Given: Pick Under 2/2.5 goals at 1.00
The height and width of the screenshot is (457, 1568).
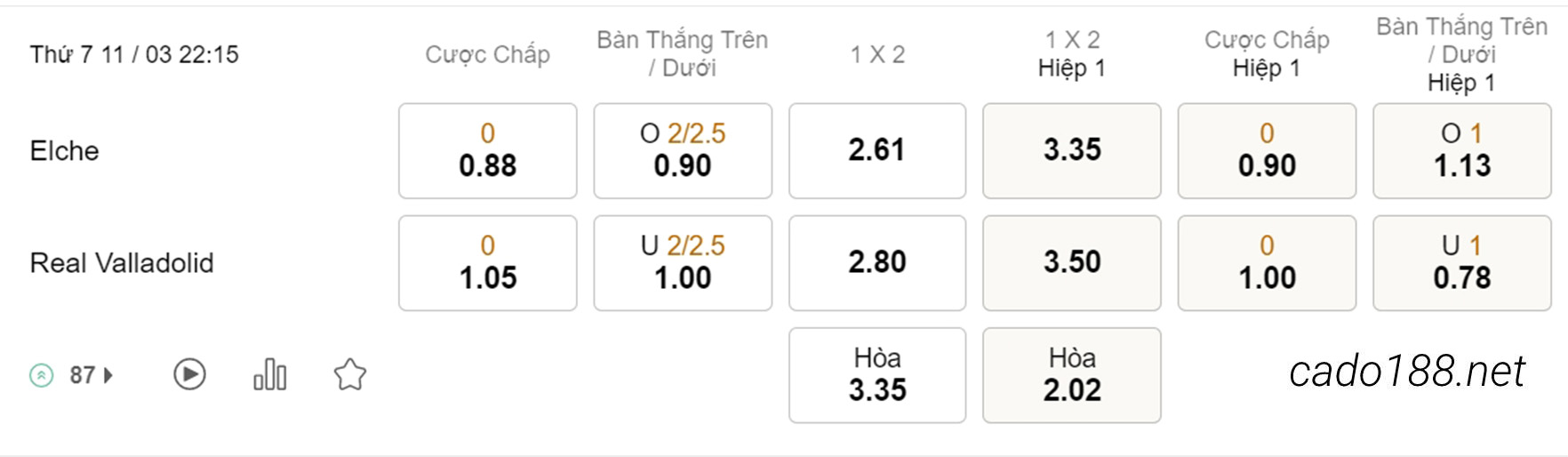Looking at the screenshot, I should coord(683,262).
